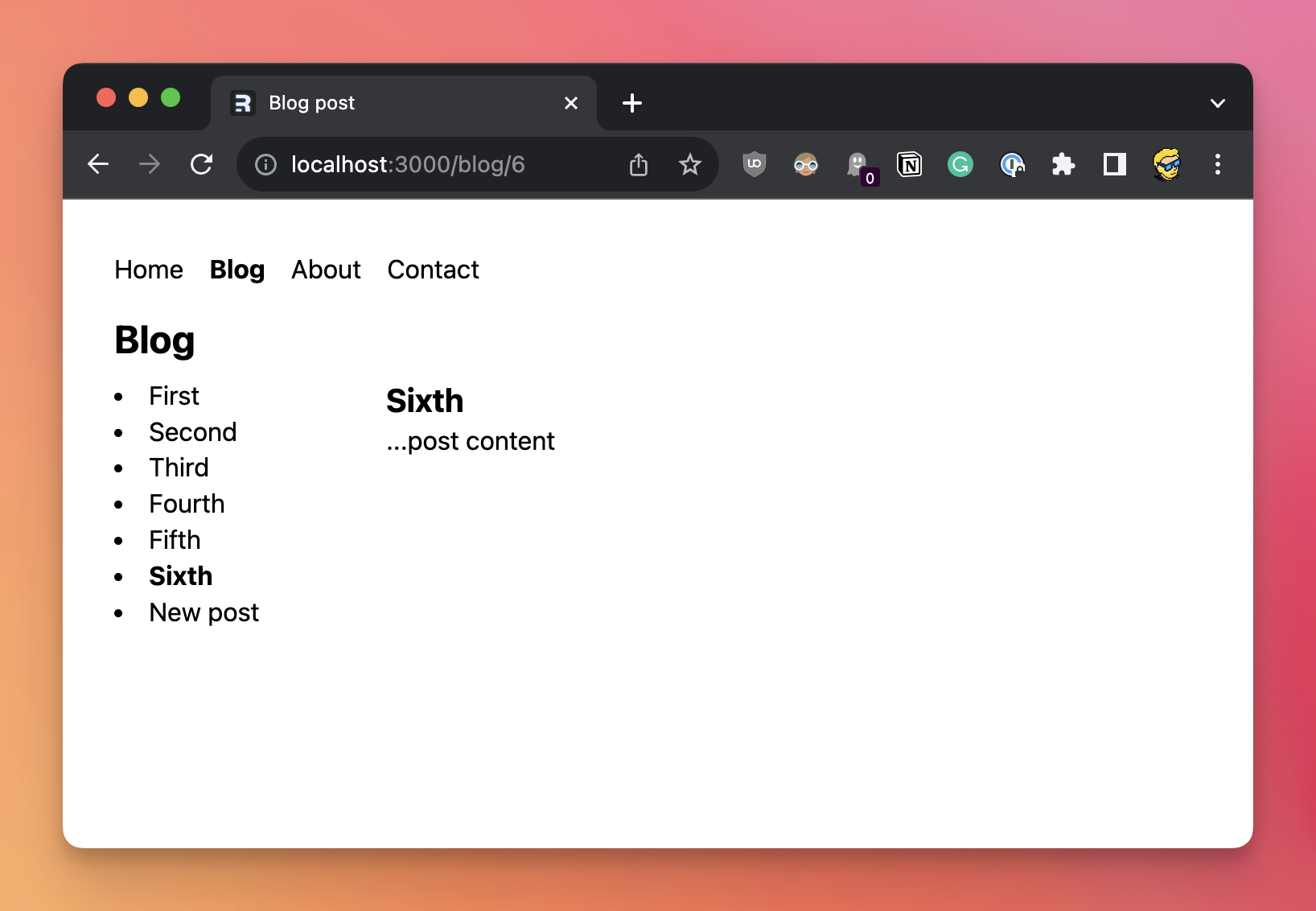Open the Notion web clipper extension
The width and height of the screenshot is (1316, 911).
[909, 165]
